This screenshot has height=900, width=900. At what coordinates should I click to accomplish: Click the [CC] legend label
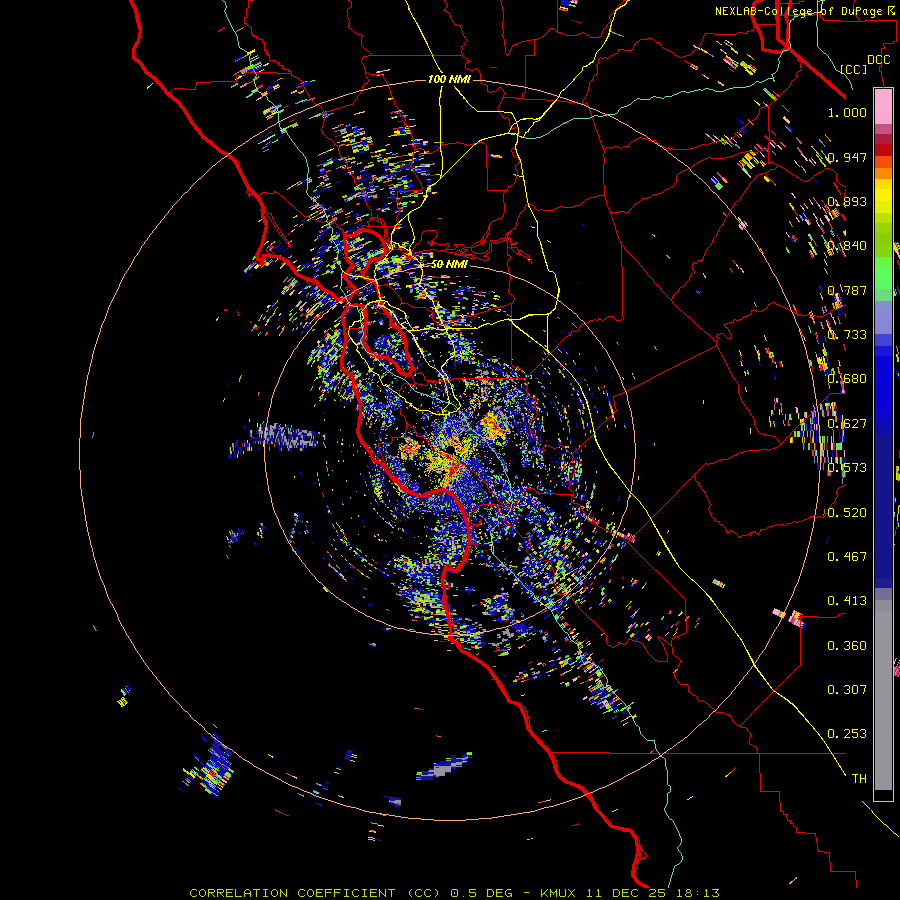(854, 69)
